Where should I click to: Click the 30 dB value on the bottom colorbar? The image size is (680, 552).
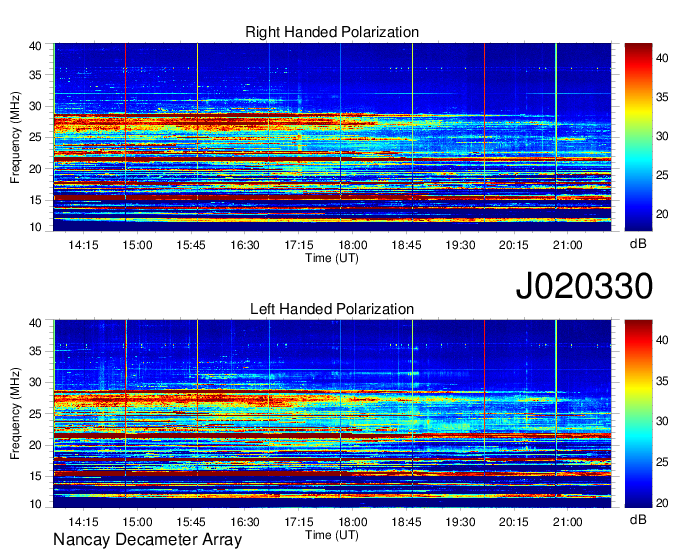(662, 421)
